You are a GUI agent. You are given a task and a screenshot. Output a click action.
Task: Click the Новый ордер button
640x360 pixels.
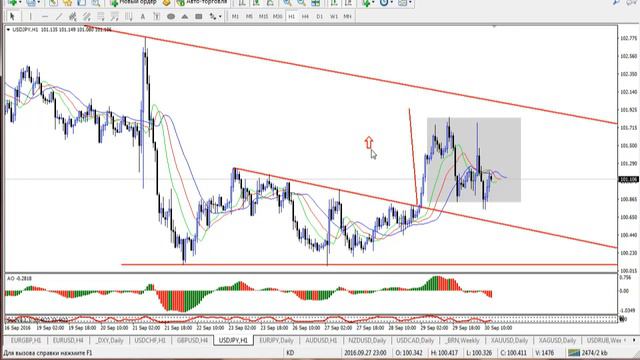pyautogui.click(x=133, y=2)
